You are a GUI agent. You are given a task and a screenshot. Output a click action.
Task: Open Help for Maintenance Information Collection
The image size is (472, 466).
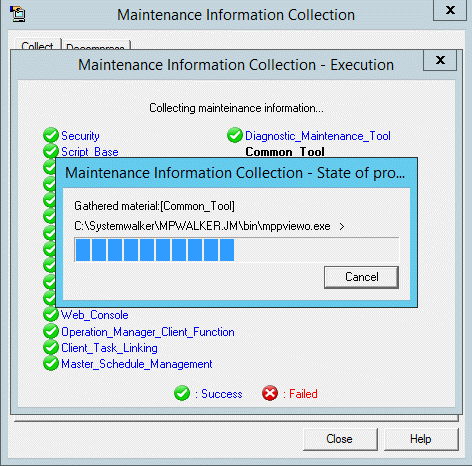point(421,439)
